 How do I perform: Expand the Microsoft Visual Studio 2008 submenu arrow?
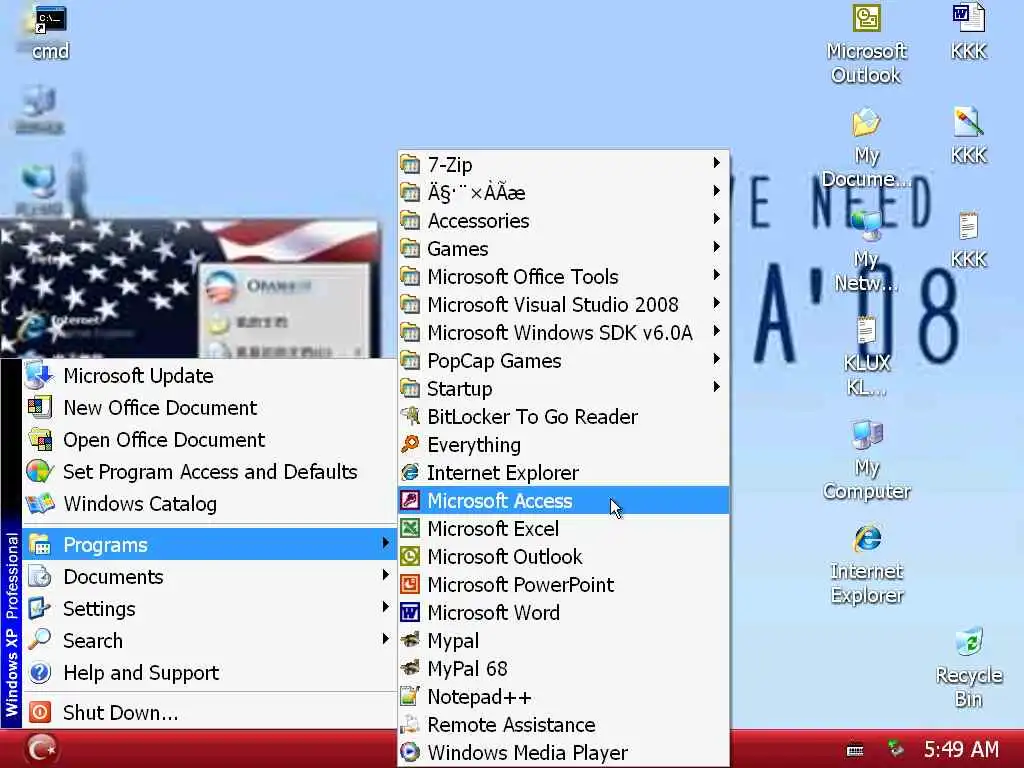pos(716,302)
